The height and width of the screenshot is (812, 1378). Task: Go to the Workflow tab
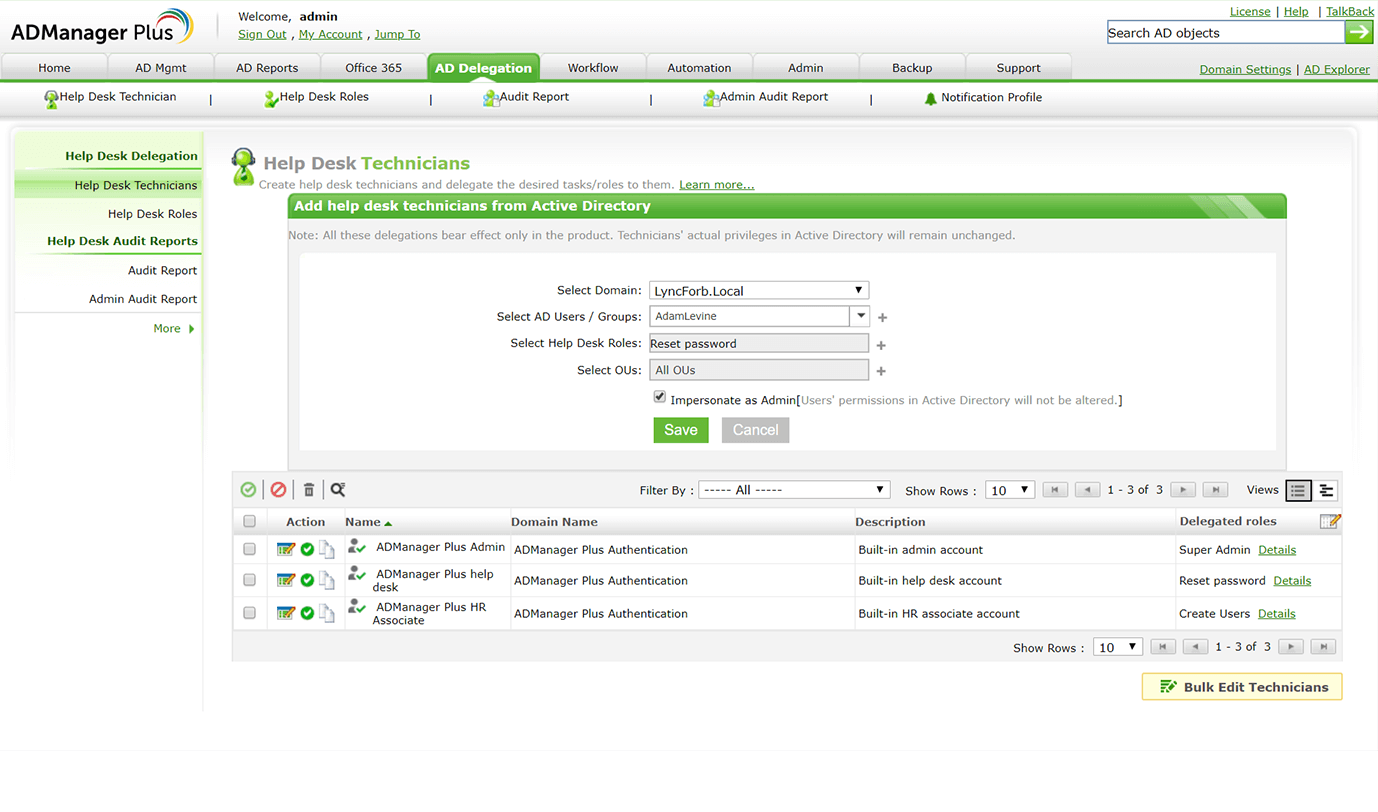[x=593, y=67]
